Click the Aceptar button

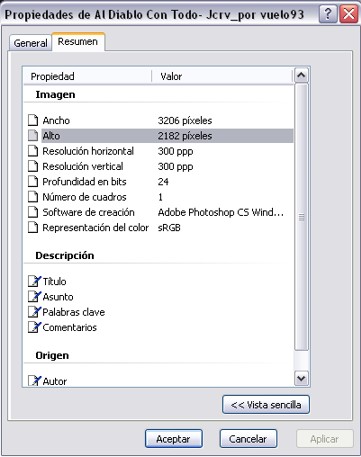click(174, 439)
